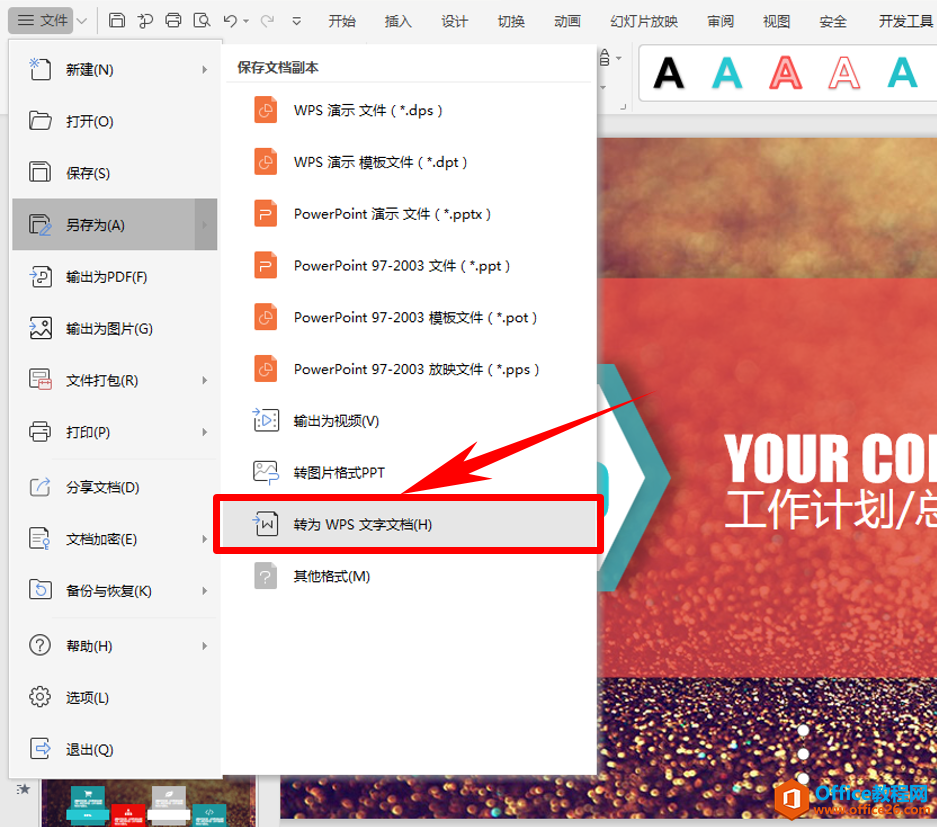Viewport: 937px width, 827px height.
Task: Open the 切换 ribbon tab
Action: [511, 22]
